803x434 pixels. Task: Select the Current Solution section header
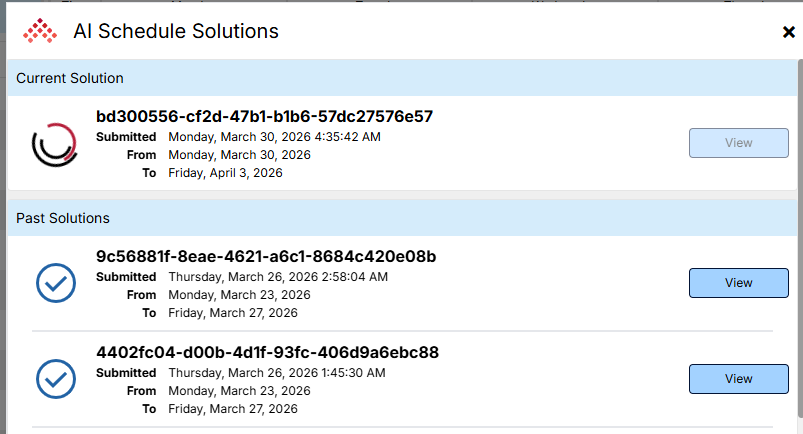70,78
